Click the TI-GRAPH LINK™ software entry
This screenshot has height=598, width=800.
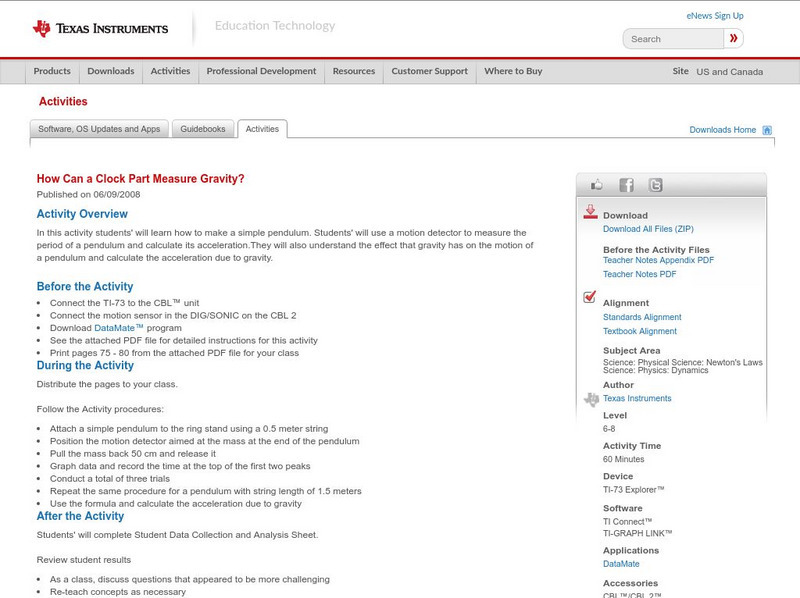point(638,533)
